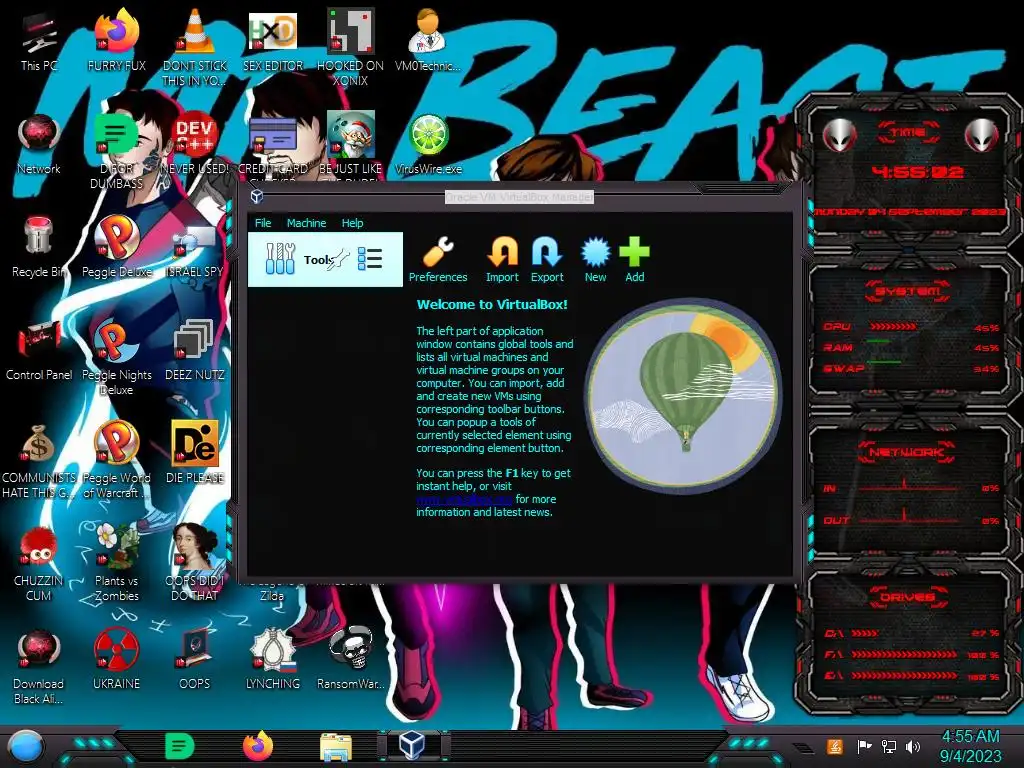1024x768 pixels.
Task: Click the RAM usage bar in widget
Action: click(x=879, y=342)
